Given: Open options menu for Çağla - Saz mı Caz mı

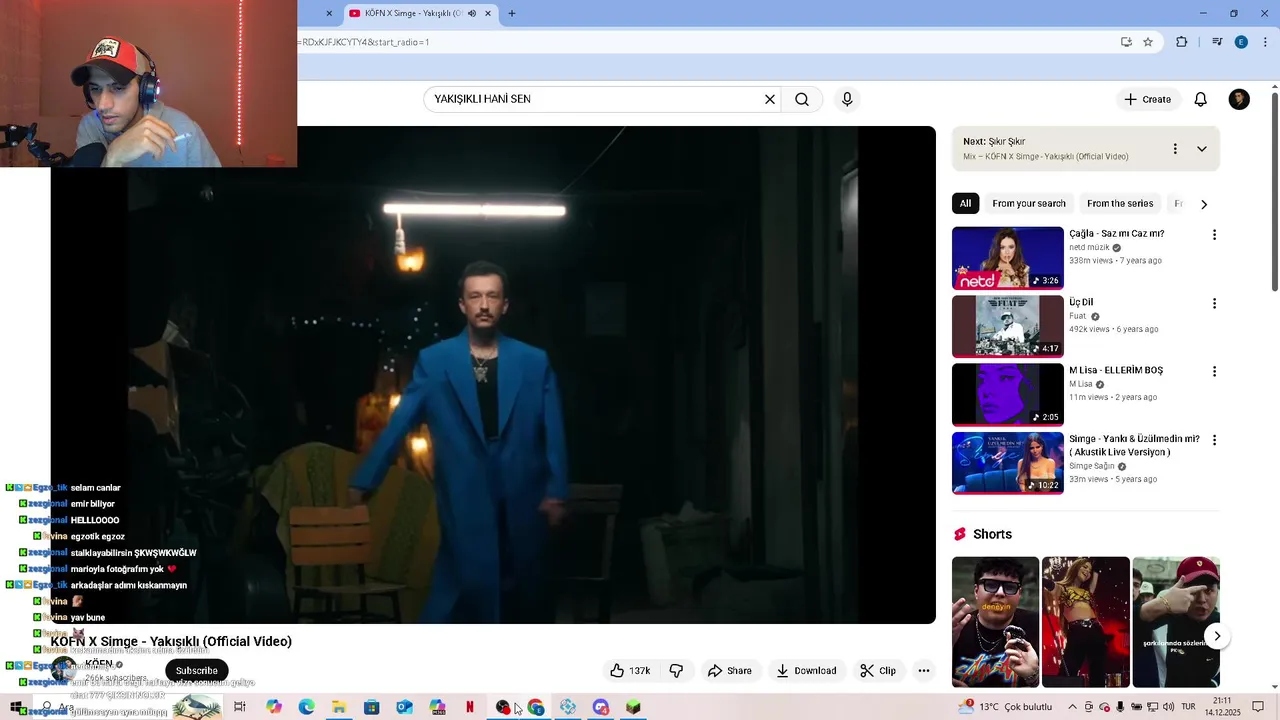Looking at the screenshot, I should tap(1214, 235).
